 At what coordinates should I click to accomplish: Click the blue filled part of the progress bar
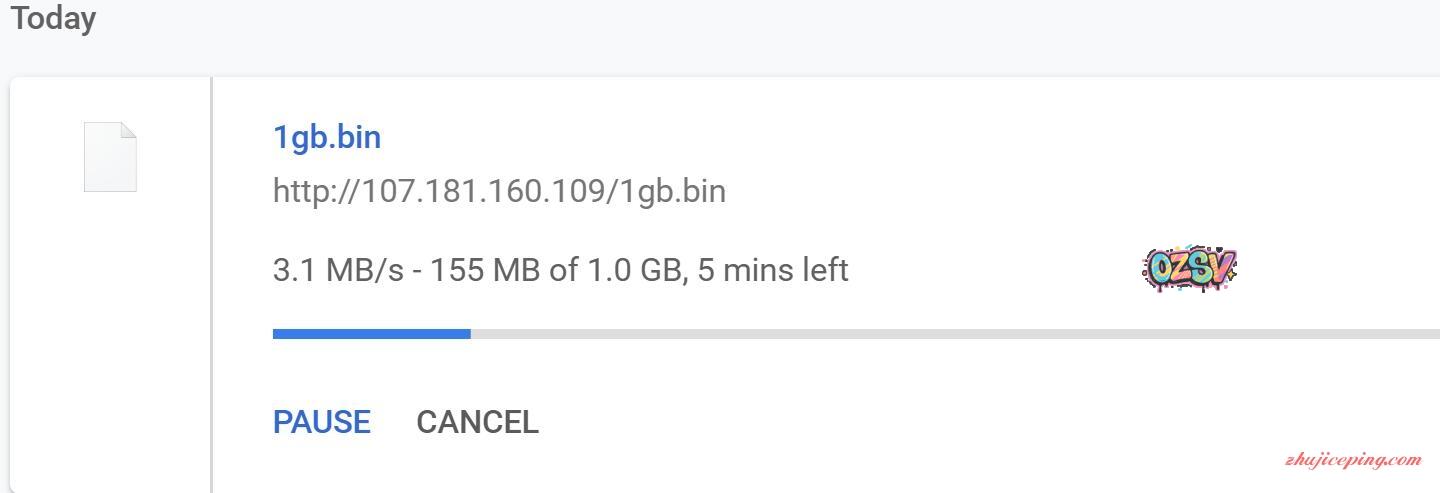tap(370, 334)
